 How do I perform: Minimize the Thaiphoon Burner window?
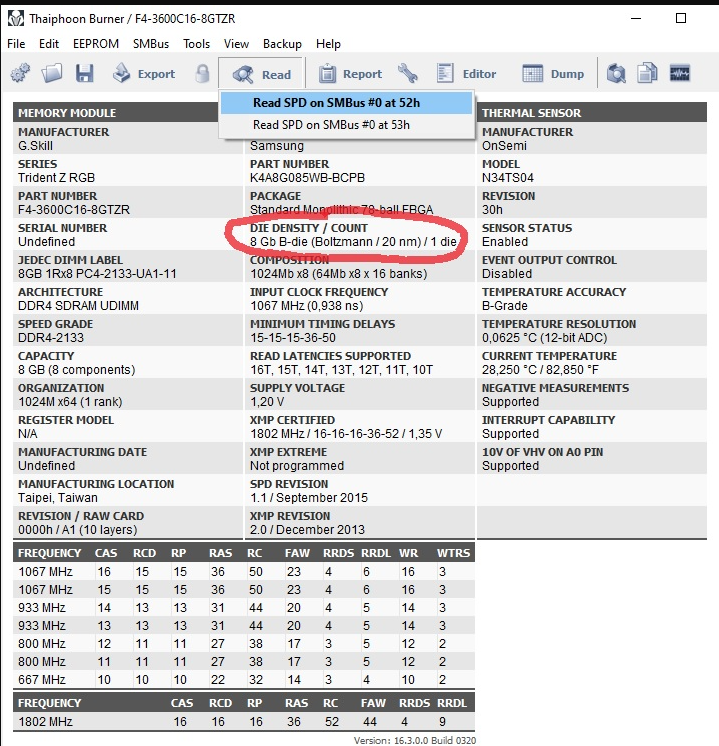point(636,18)
